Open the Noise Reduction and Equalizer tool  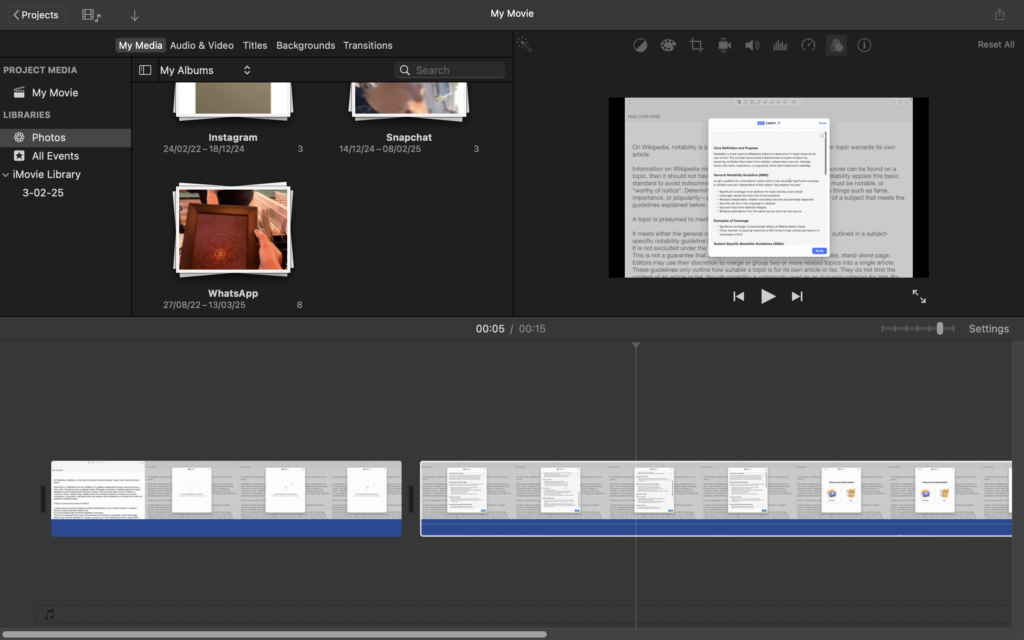pyautogui.click(x=780, y=45)
